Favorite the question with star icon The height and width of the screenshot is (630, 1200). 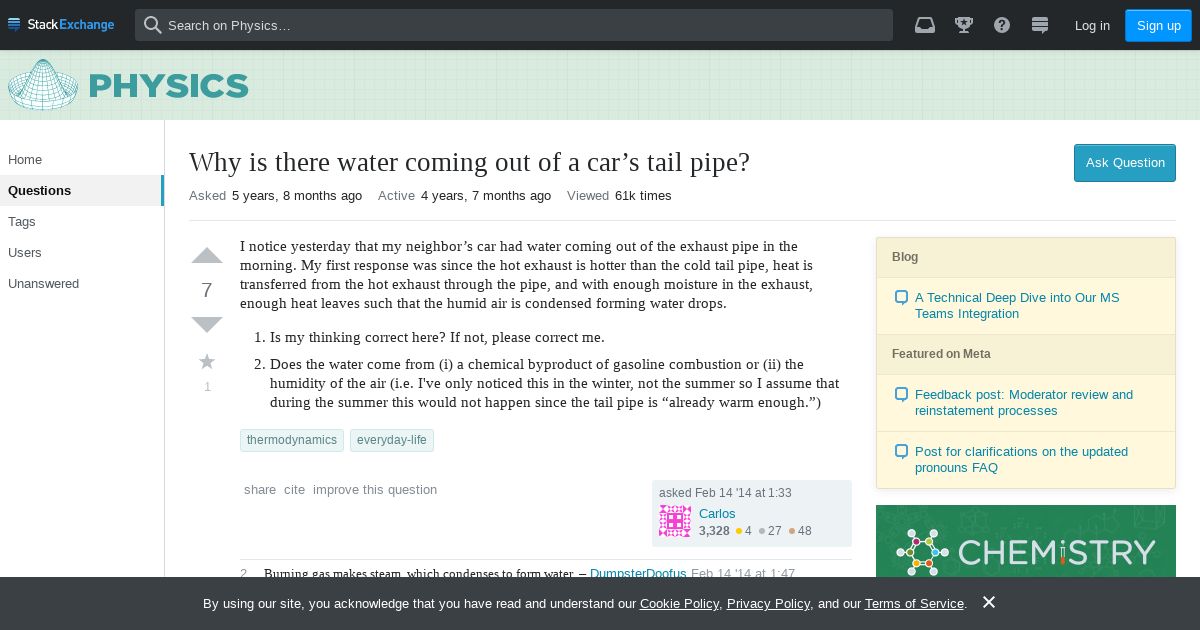click(207, 361)
